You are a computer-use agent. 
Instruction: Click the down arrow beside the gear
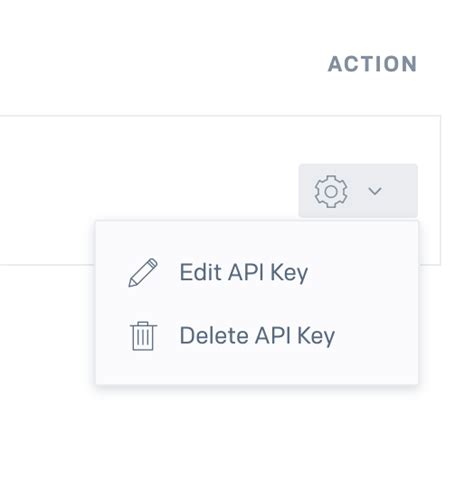point(375,191)
